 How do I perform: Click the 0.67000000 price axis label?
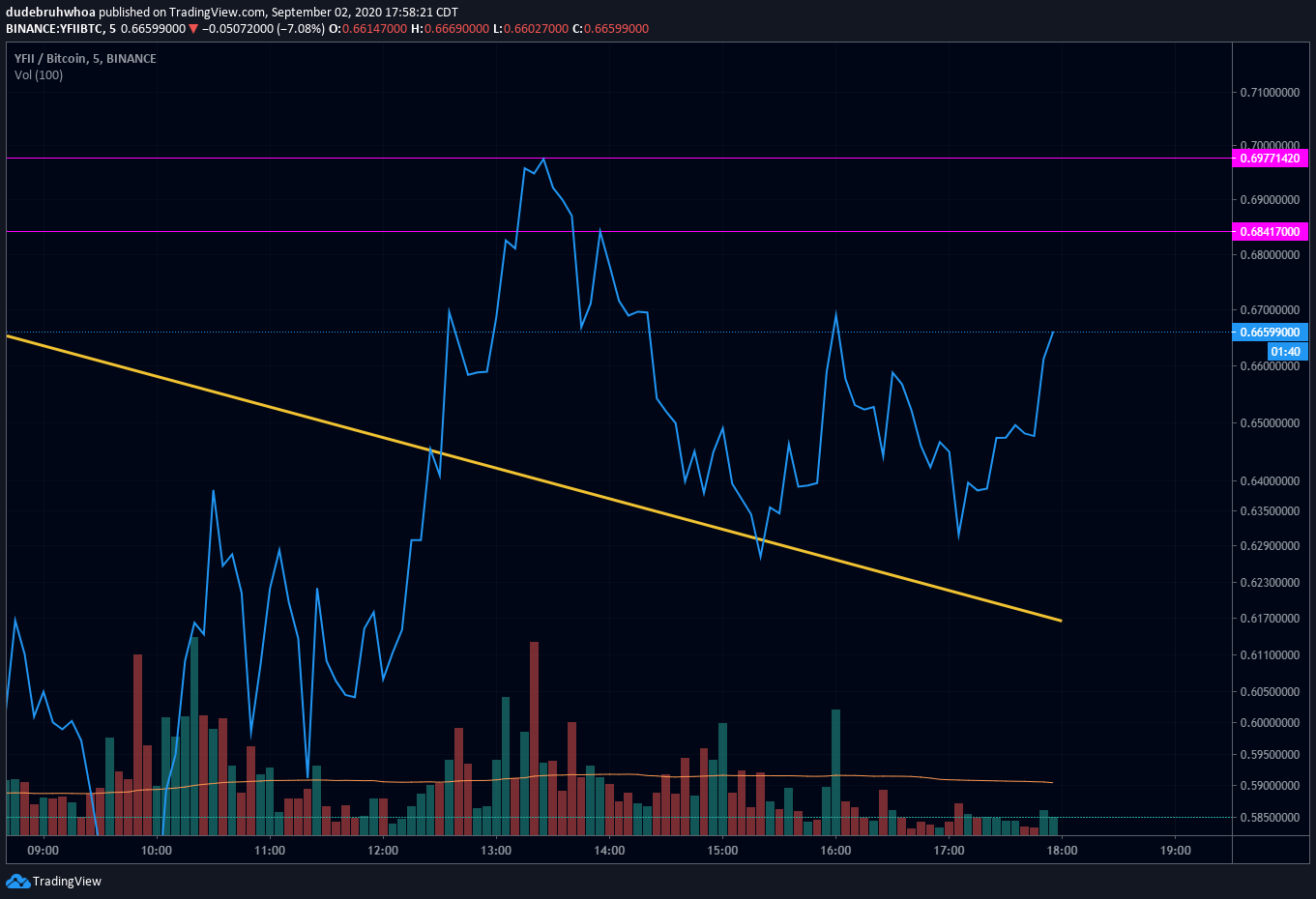coord(1270,310)
